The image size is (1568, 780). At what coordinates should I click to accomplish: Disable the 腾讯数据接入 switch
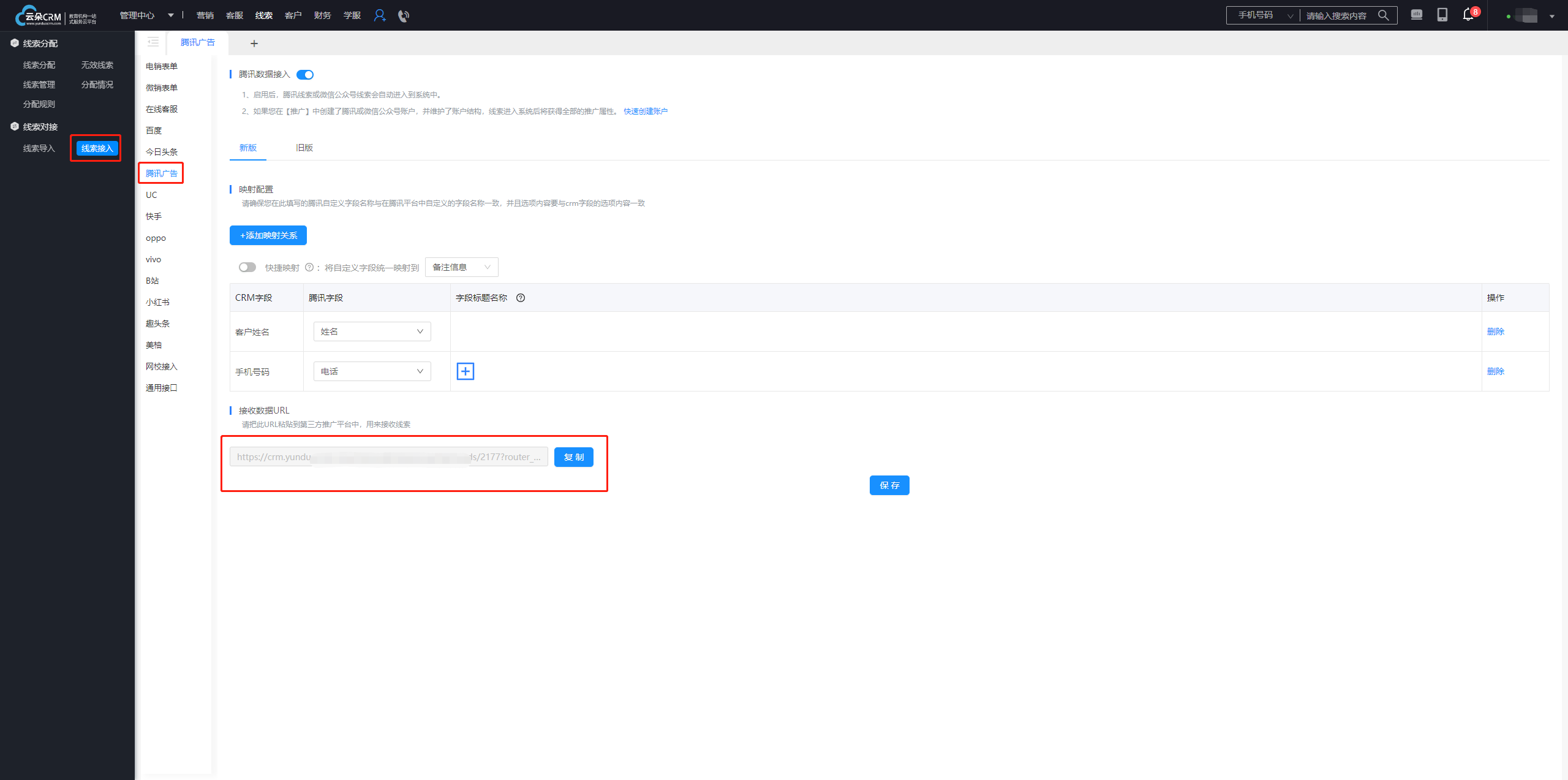coord(305,75)
